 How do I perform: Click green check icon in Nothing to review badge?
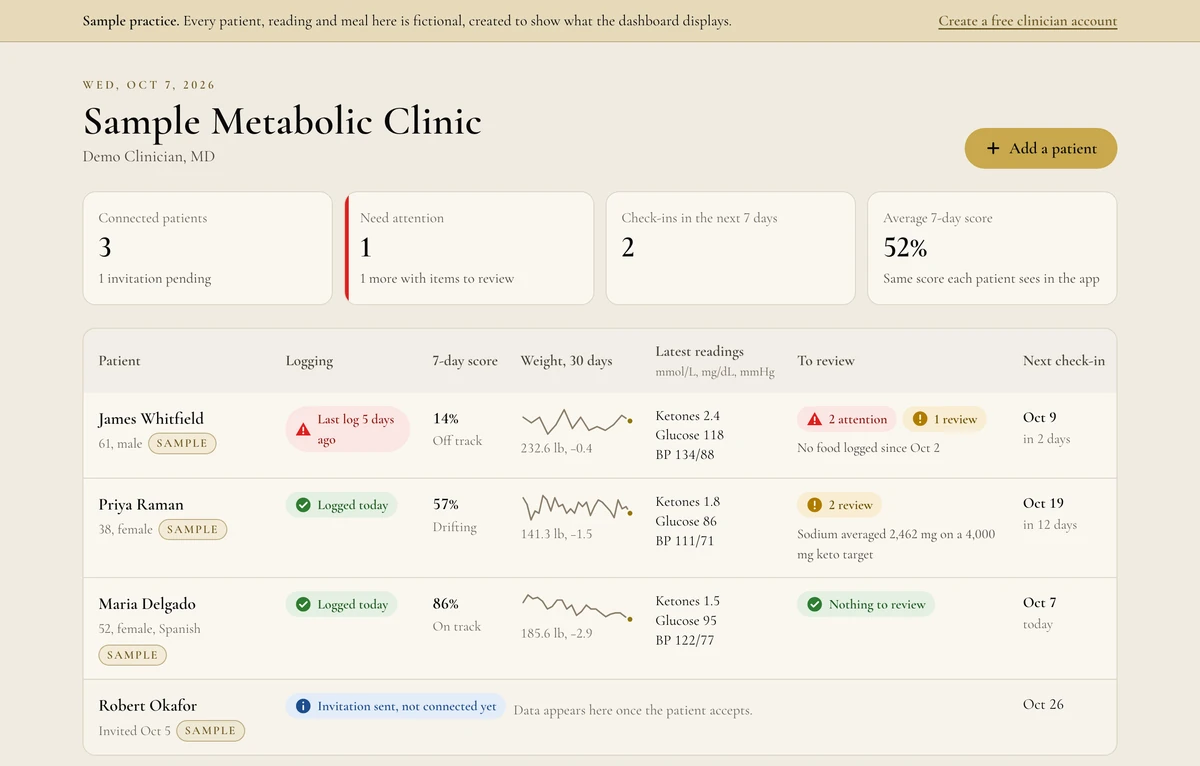click(814, 604)
